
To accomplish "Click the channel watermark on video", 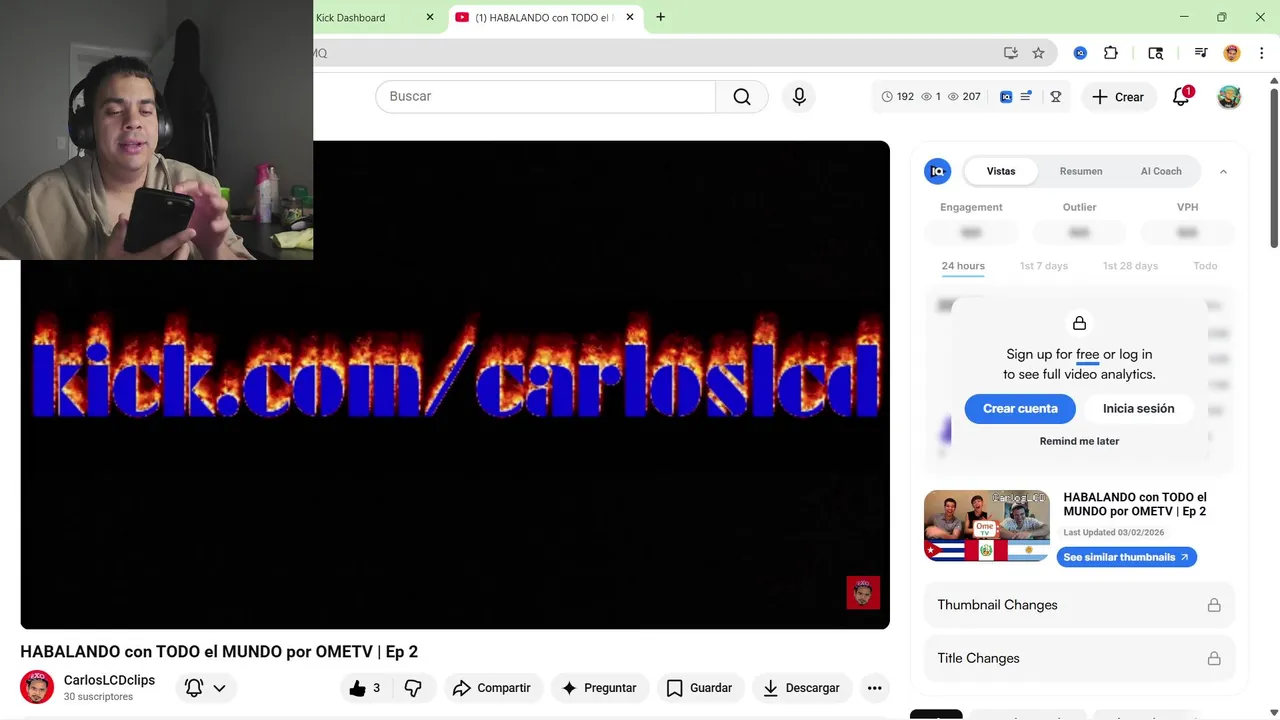I will [863, 592].
